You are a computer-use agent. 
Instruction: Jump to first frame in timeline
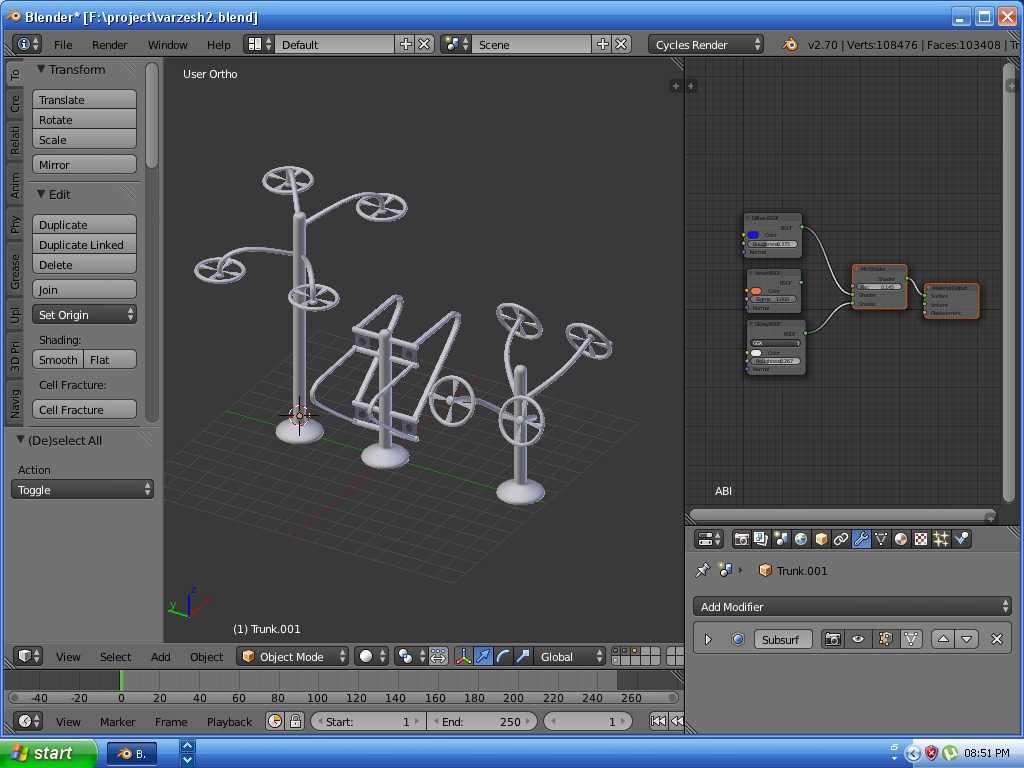[657, 721]
